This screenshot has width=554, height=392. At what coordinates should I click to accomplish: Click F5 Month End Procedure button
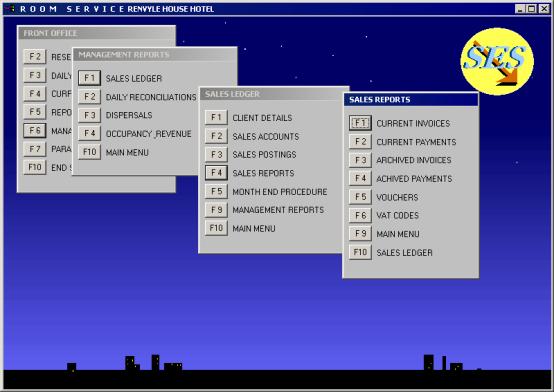[x=216, y=191]
